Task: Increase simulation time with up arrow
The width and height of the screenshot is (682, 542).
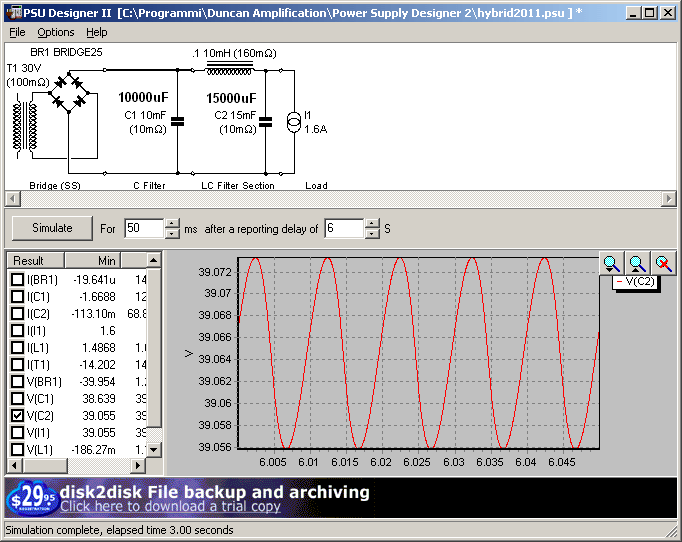Action: point(172,223)
